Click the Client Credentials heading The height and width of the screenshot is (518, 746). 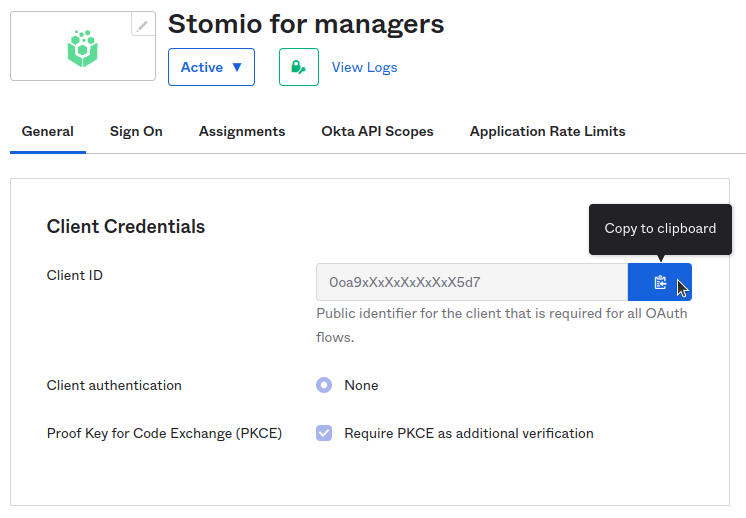pos(126,226)
